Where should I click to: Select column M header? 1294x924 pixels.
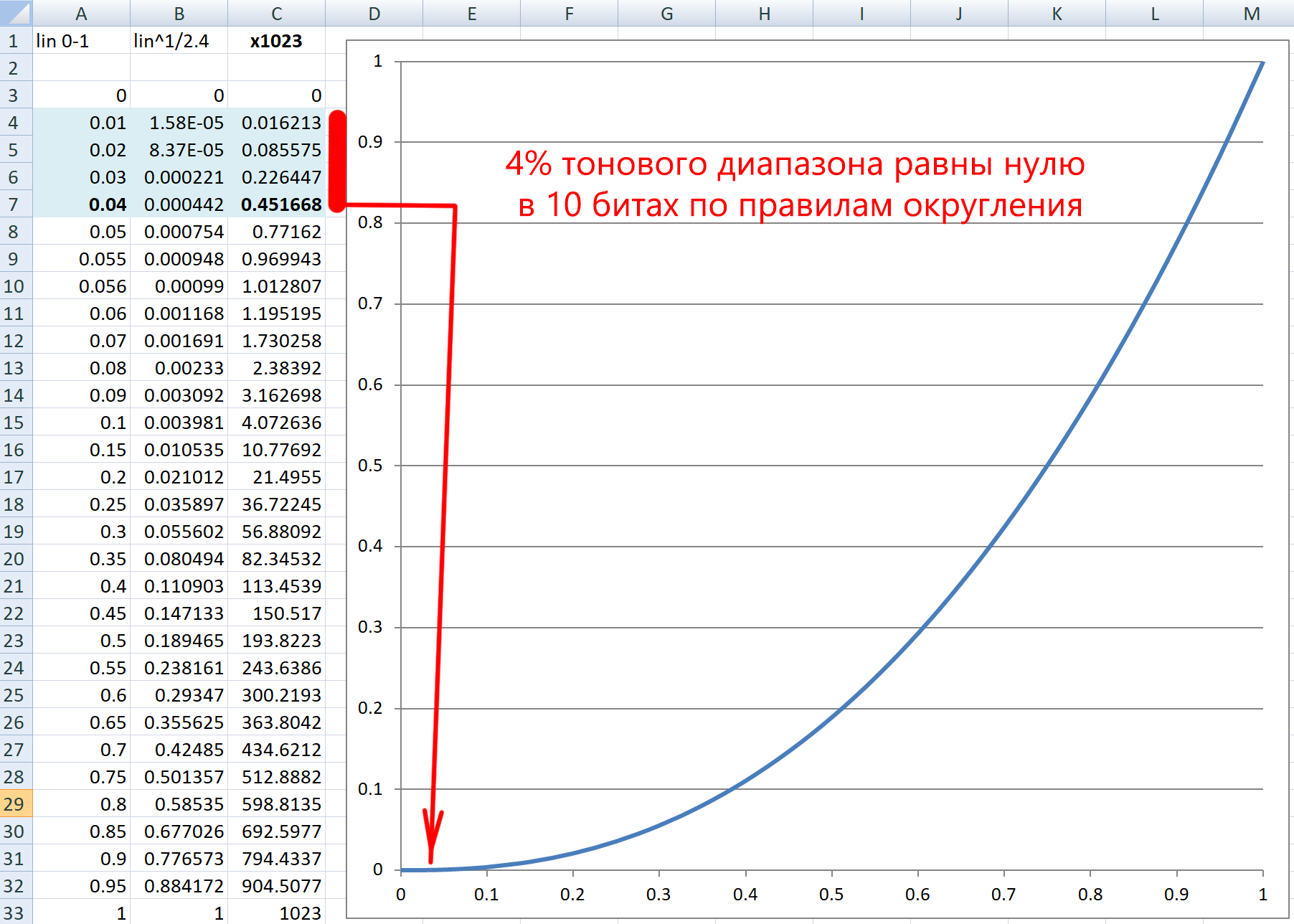point(1251,14)
